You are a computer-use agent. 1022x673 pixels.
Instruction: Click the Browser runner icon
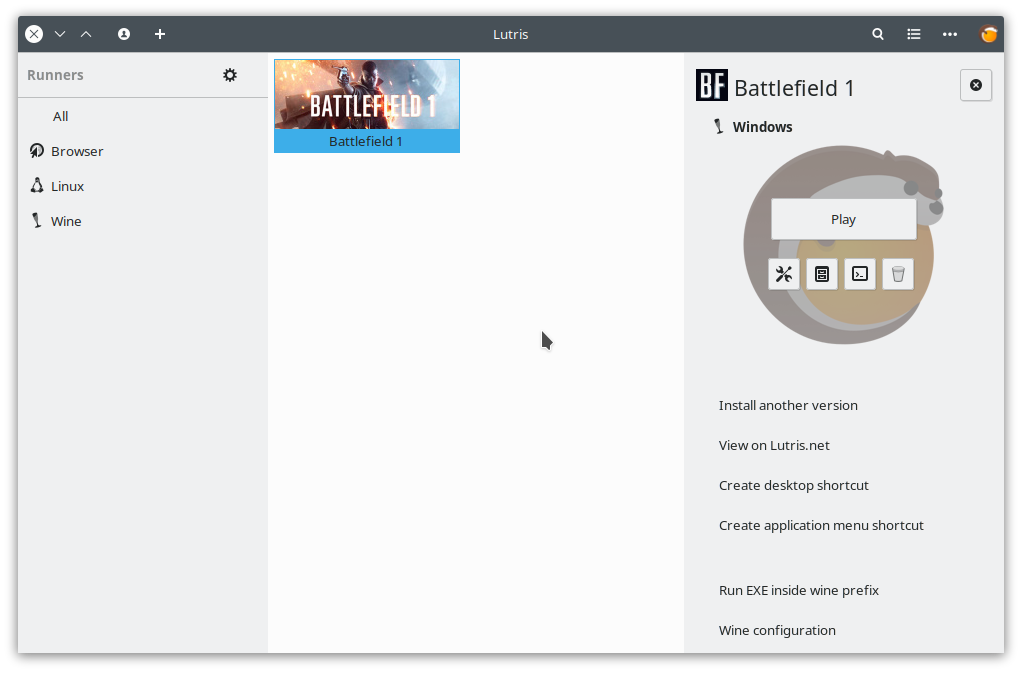pyautogui.click(x=37, y=150)
